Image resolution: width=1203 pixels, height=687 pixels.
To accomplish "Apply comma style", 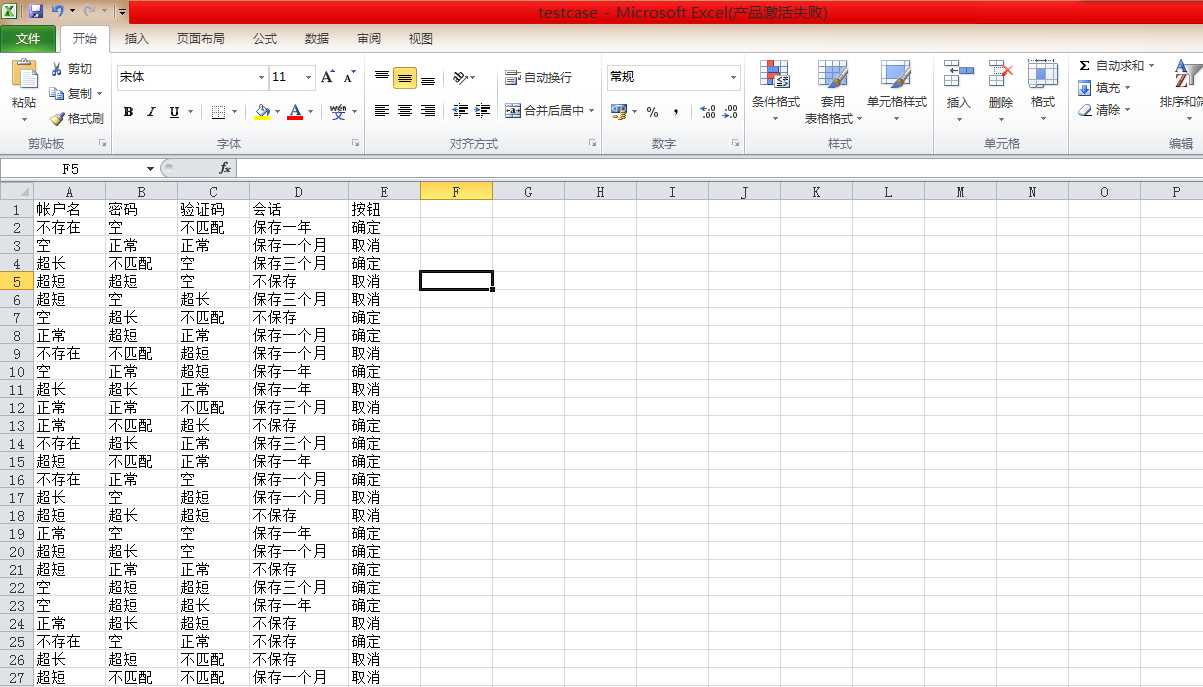I will (676, 112).
